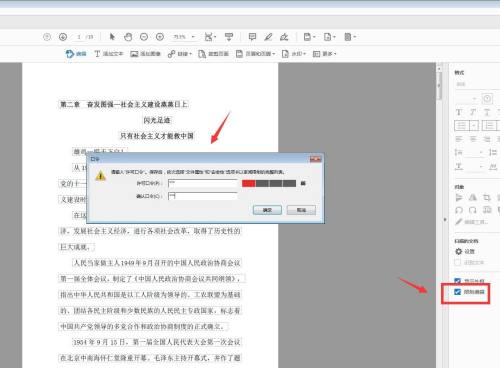Image resolution: width=500 pixels, height=368 pixels.
Task: Choose the Add Text tool
Action: coord(109,54)
